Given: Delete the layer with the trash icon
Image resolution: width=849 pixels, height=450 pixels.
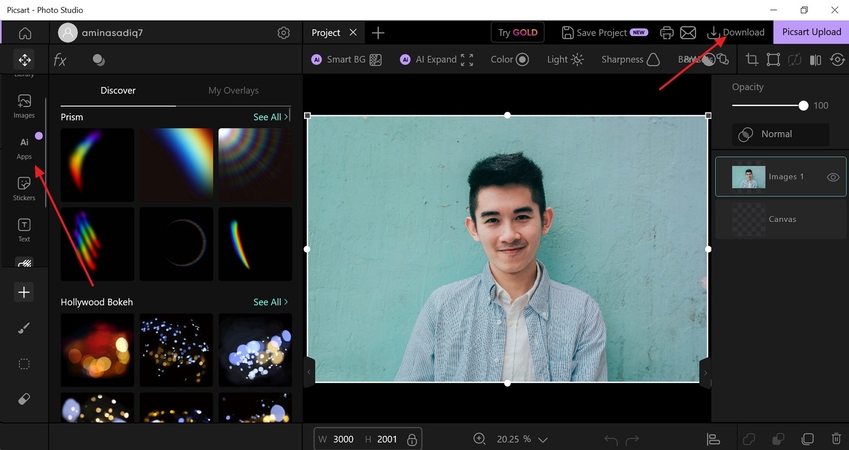Looking at the screenshot, I should point(837,439).
